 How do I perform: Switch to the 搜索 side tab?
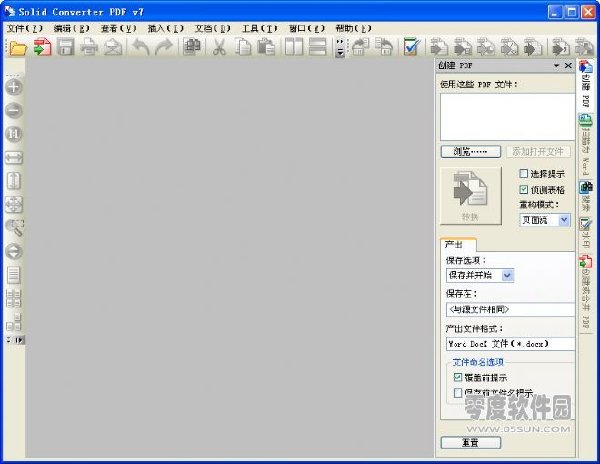pyautogui.click(x=585, y=196)
